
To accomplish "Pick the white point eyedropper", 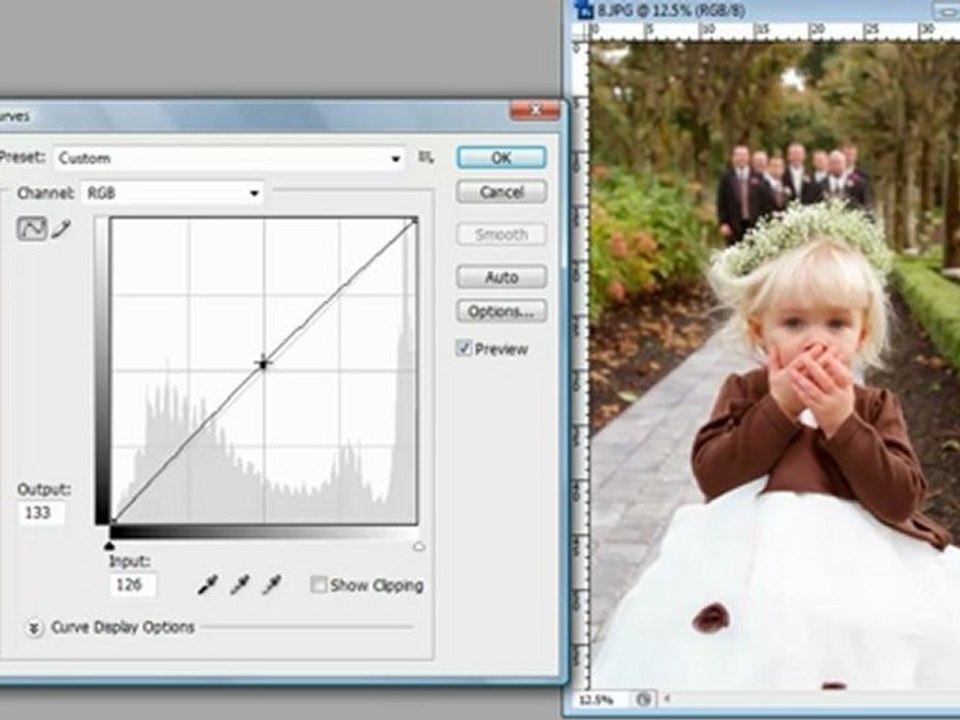I will (272, 585).
